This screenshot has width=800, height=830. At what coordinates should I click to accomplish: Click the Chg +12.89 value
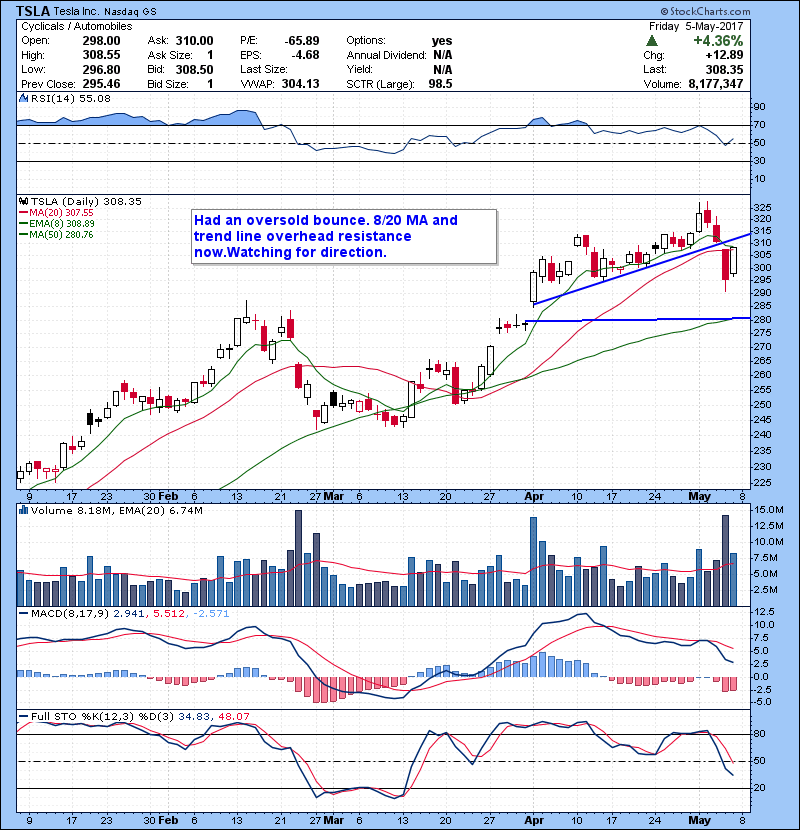pyautogui.click(x=724, y=55)
